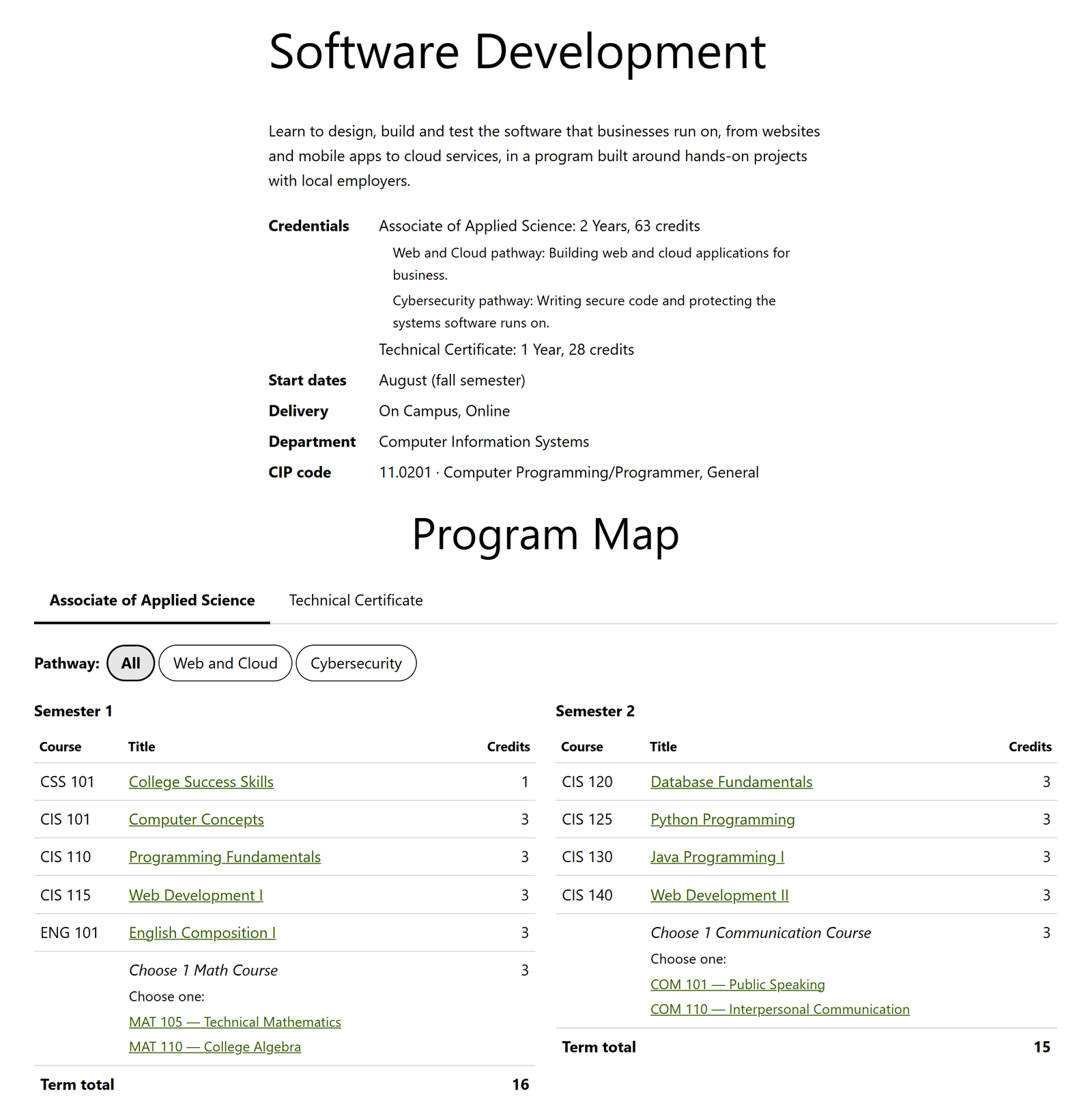Switch to the Technical Certificate tab
This screenshot has width=1092, height=1112.
point(356,600)
